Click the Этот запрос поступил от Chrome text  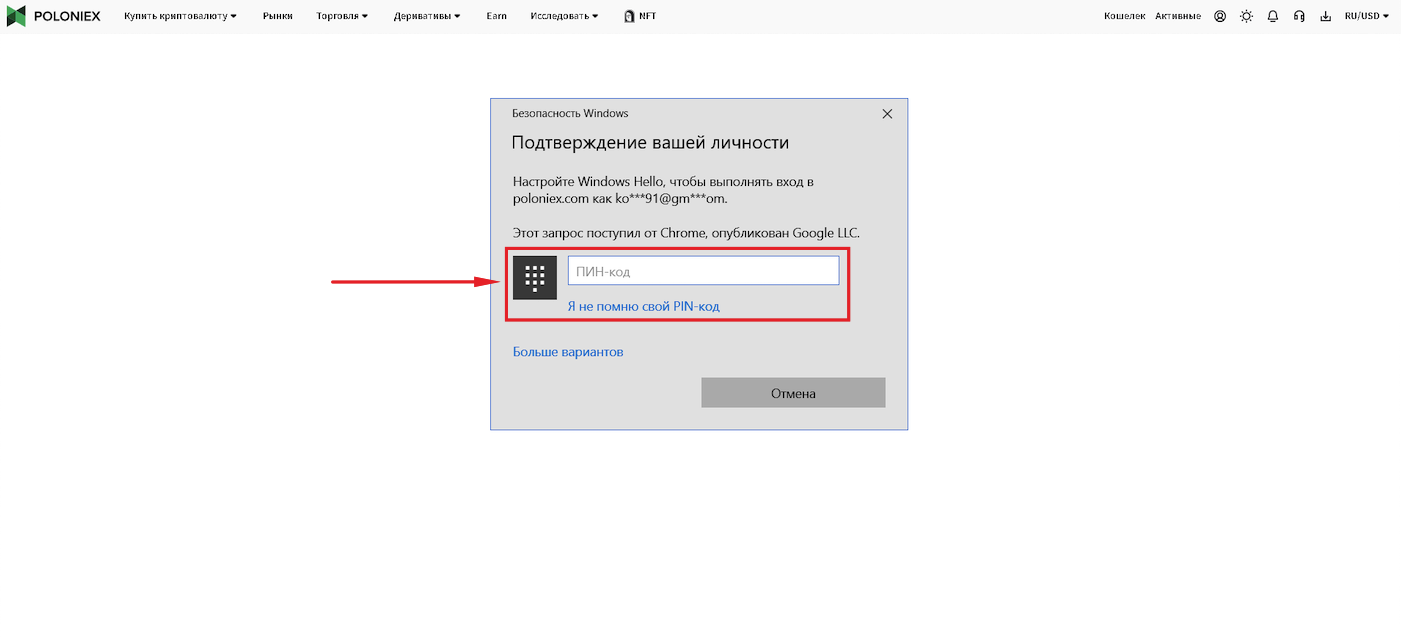coord(686,233)
